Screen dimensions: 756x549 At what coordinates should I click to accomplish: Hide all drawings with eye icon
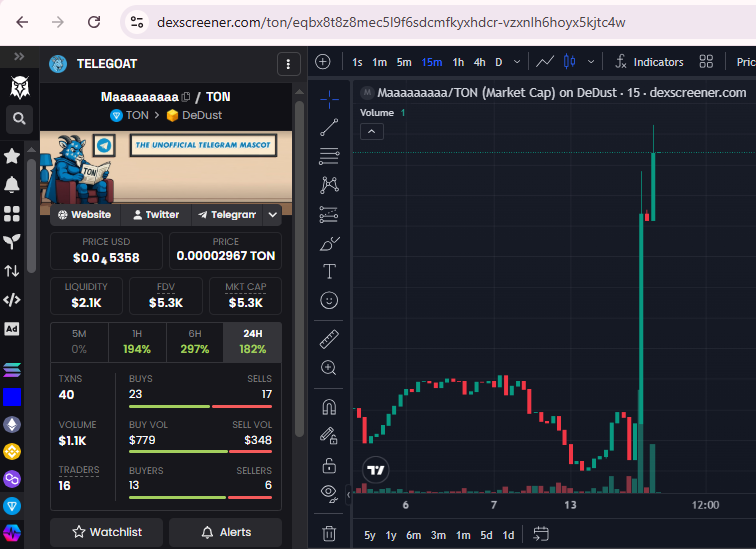point(329,494)
